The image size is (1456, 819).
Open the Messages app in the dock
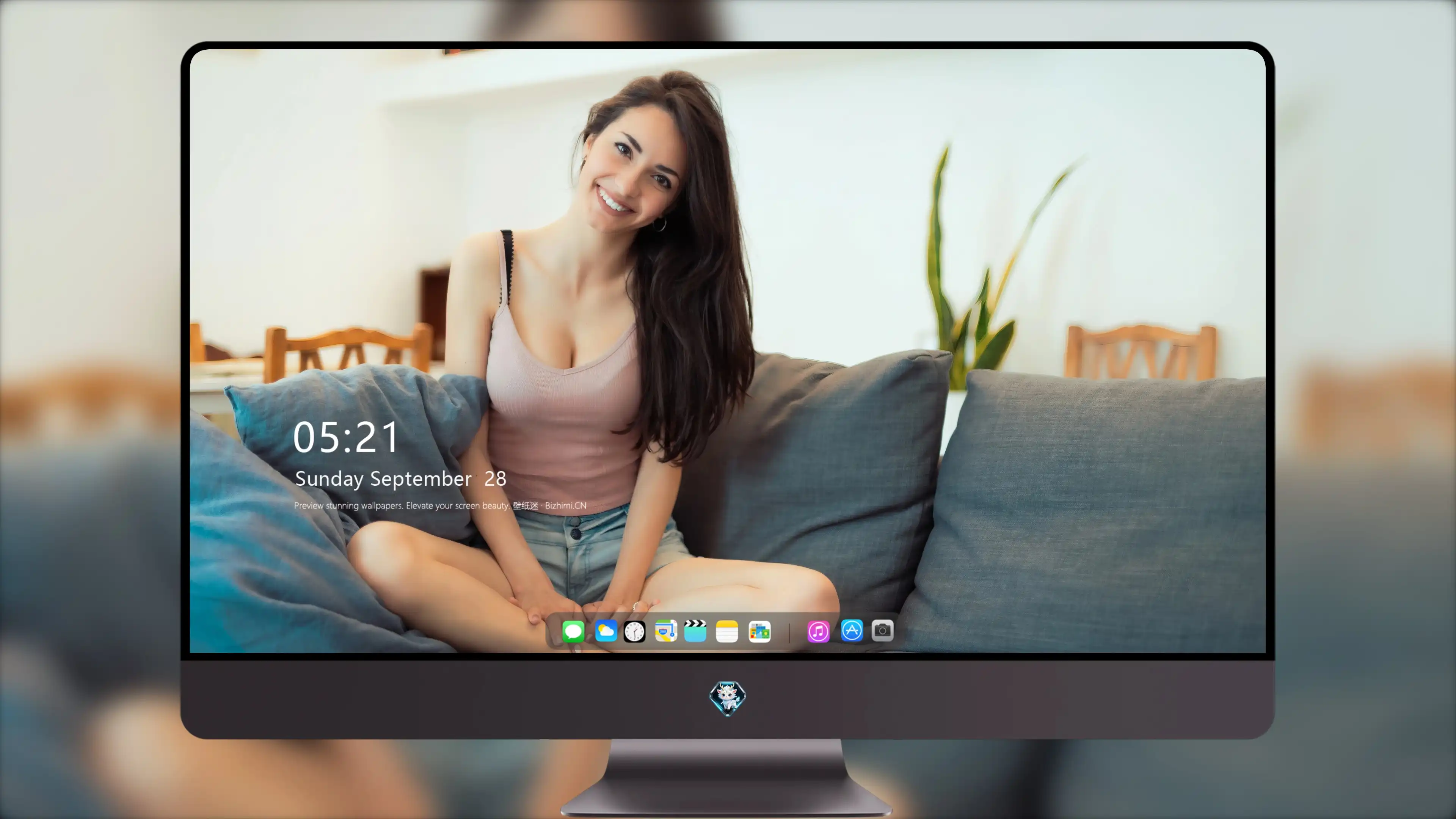573,631
